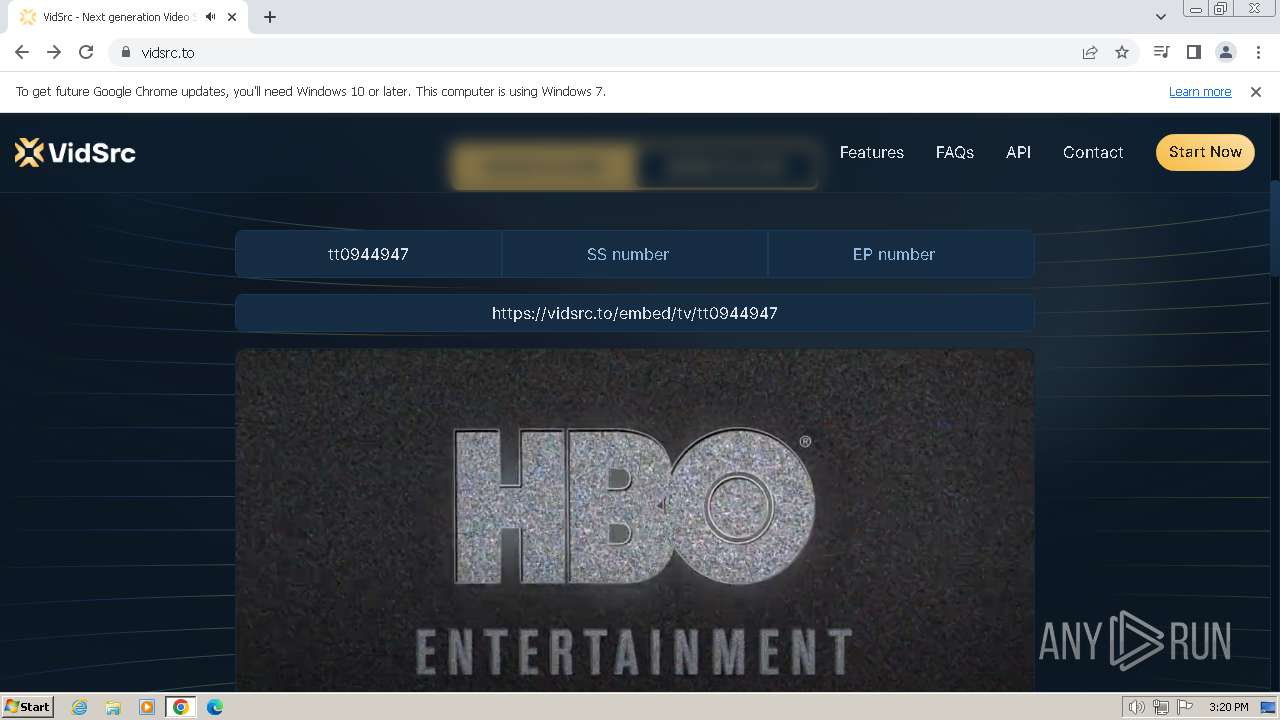Screen dimensions: 1280x720
Task: Share this page from address bar
Action: (x=1090, y=52)
